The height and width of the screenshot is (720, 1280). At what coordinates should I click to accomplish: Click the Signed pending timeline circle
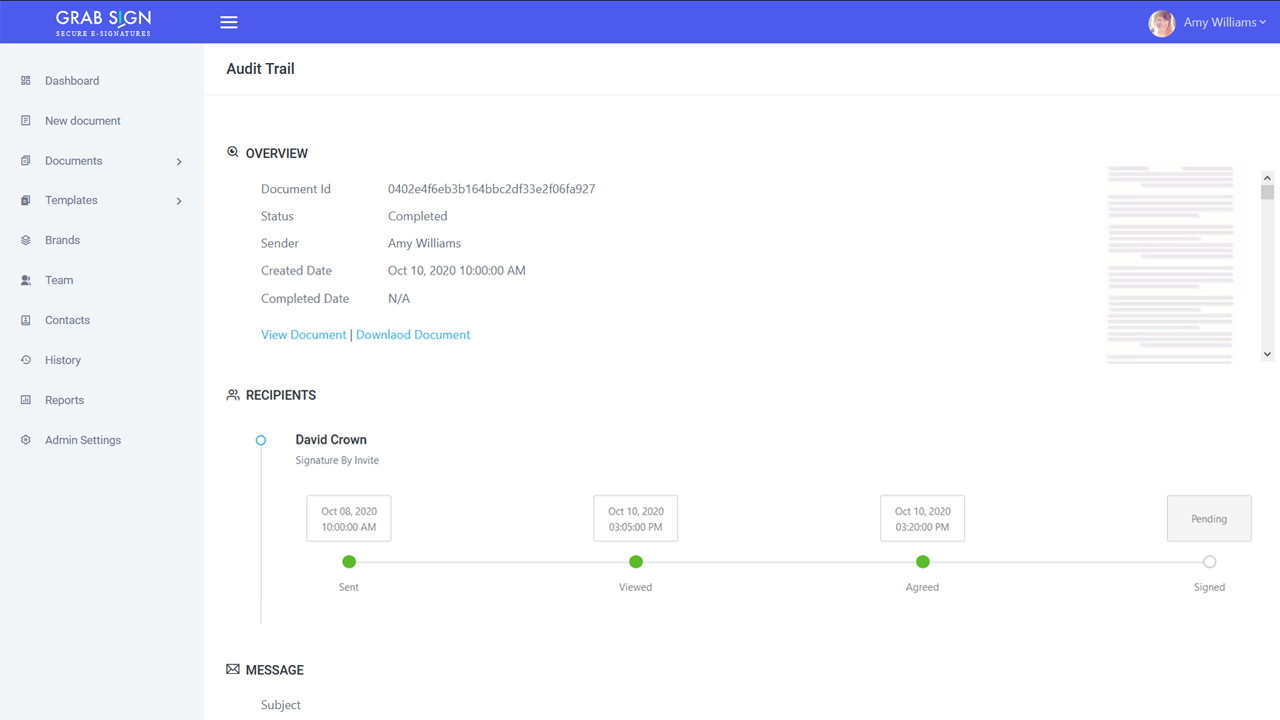1209,562
